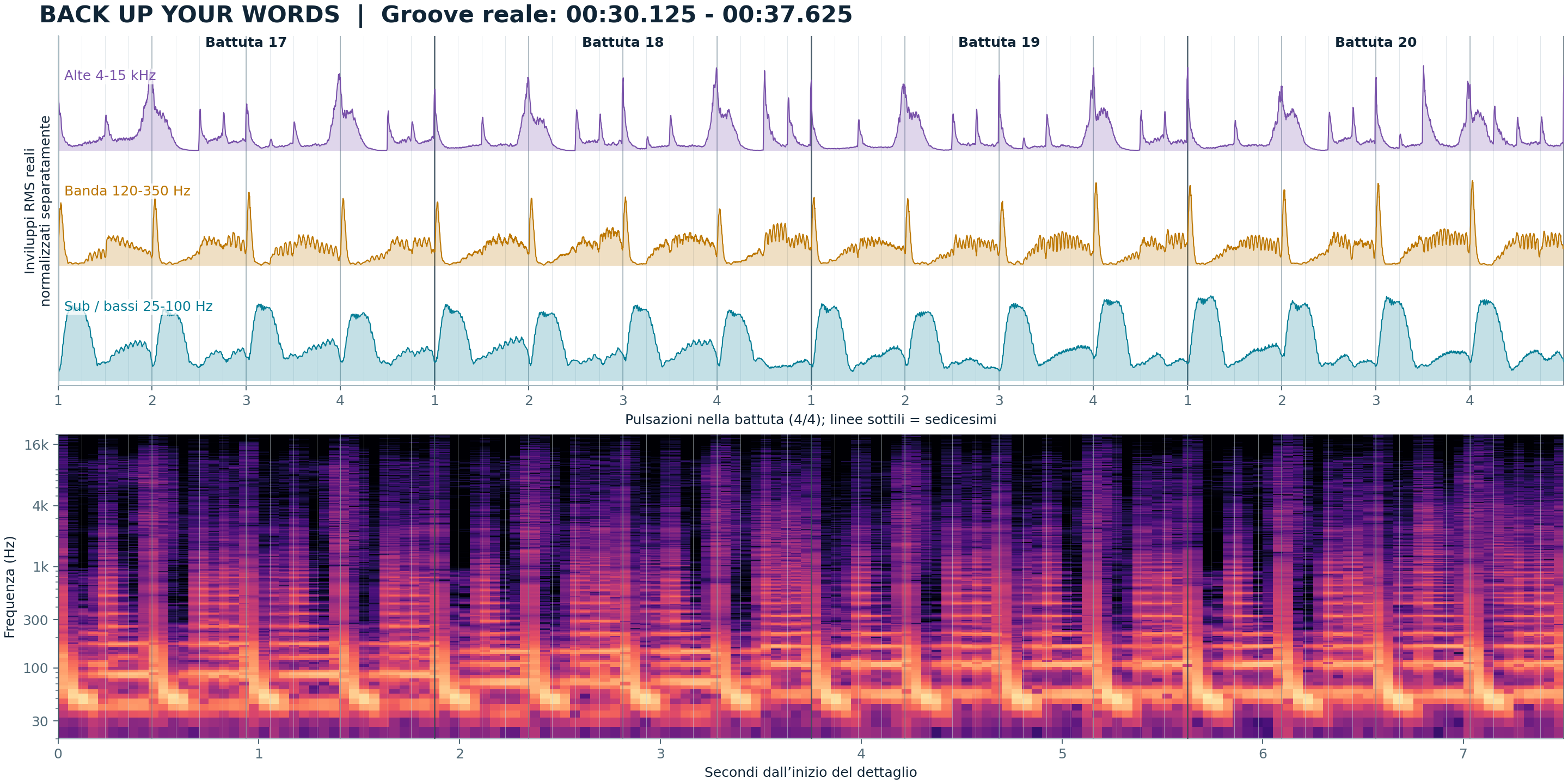Click the "4k" frequency tick label
1568x784 pixels.
click(x=40, y=506)
